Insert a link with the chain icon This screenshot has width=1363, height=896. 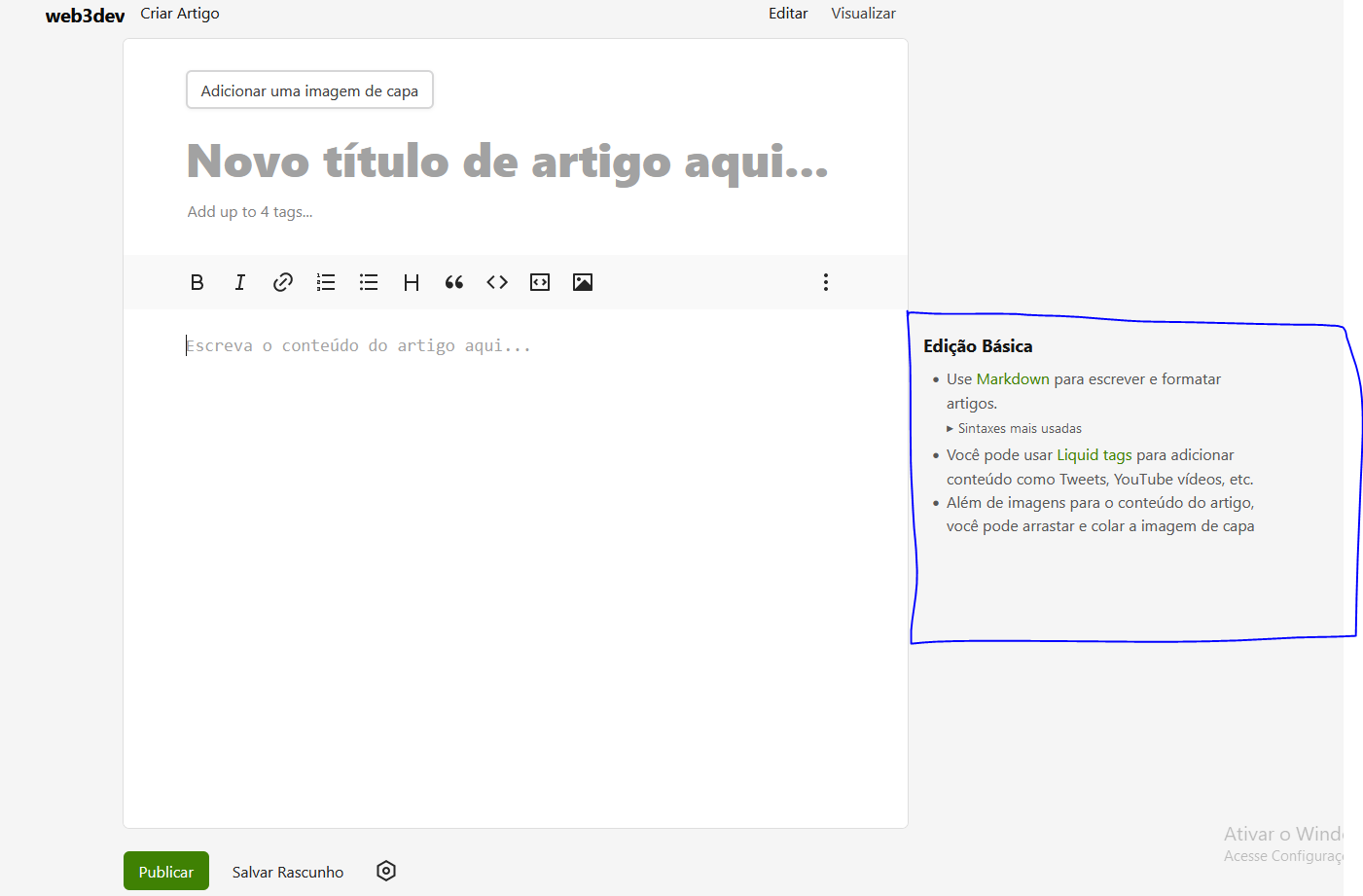point(283,282)
